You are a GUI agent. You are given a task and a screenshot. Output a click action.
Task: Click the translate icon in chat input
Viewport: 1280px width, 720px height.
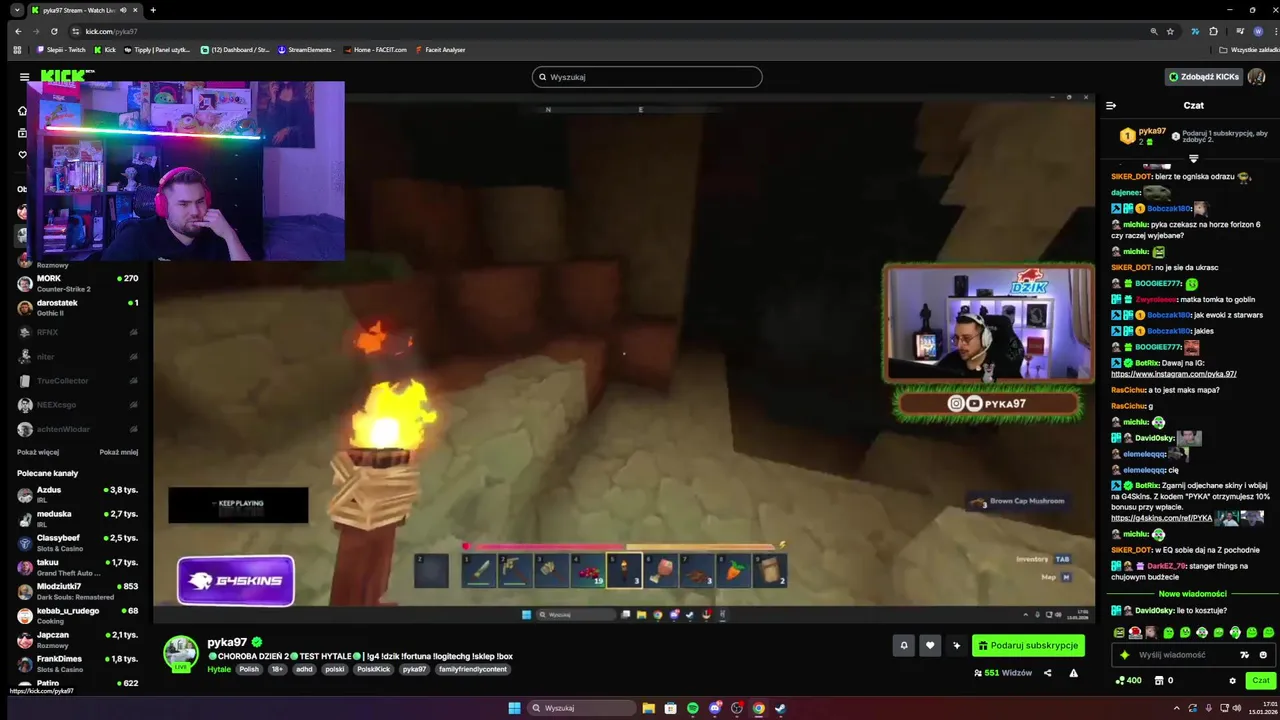pos(1245,655)
